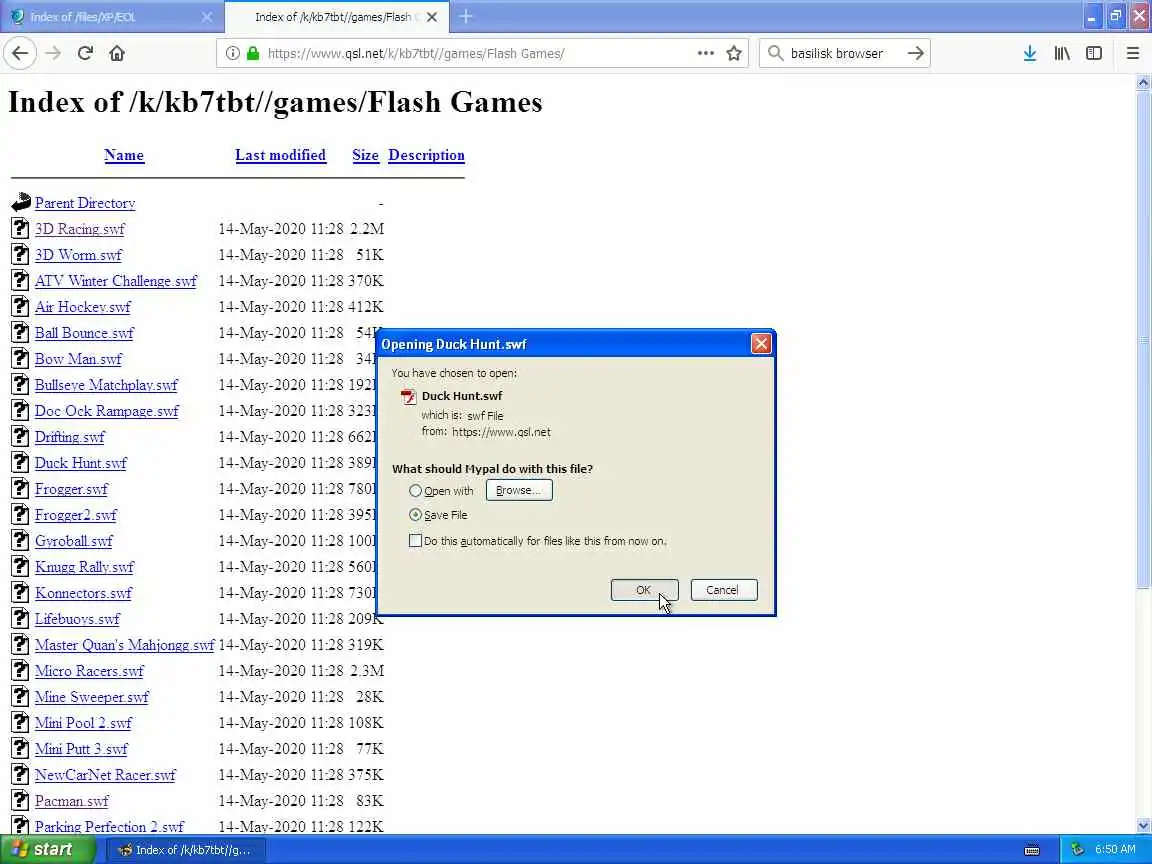The height and width of the screenshot is (864, 1152).
Task: Open Ball Bounce.swf link
Action: (x=84, y=333)
